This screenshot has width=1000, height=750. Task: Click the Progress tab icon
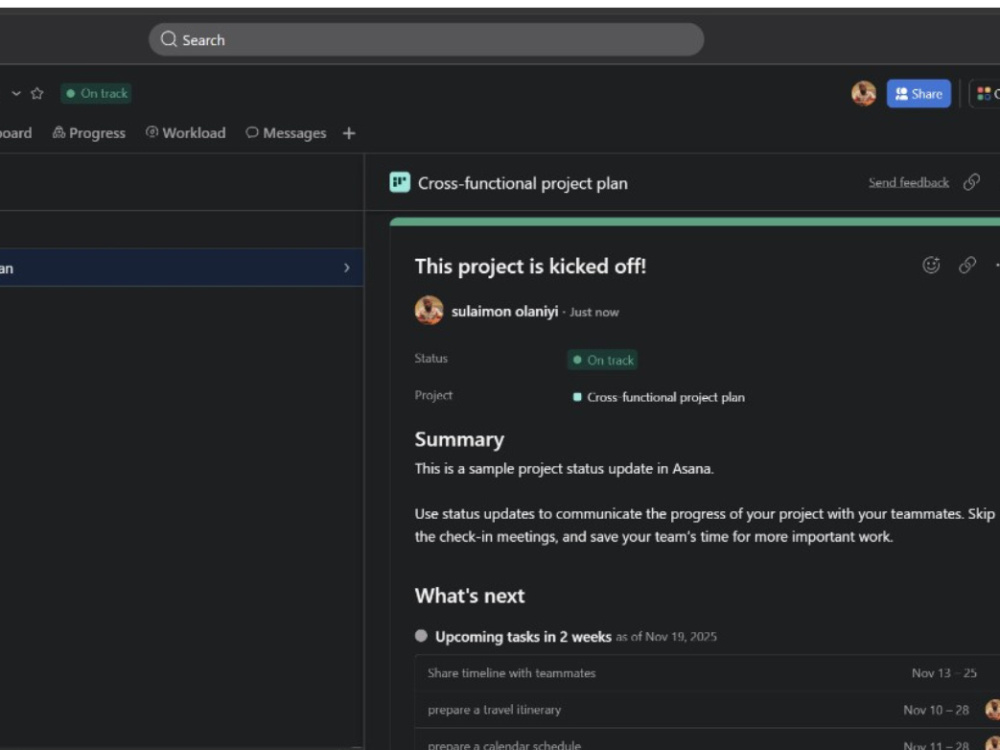point(59,133)
